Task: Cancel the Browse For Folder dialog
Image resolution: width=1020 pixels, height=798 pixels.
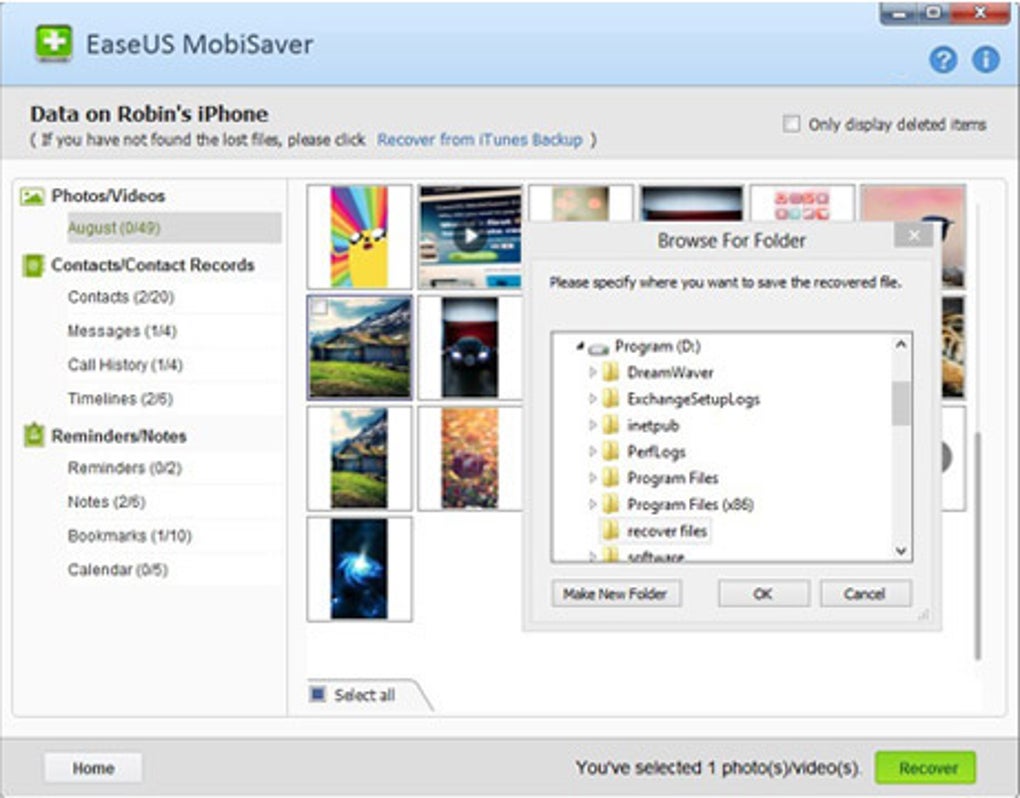Action: click(865, 593)
